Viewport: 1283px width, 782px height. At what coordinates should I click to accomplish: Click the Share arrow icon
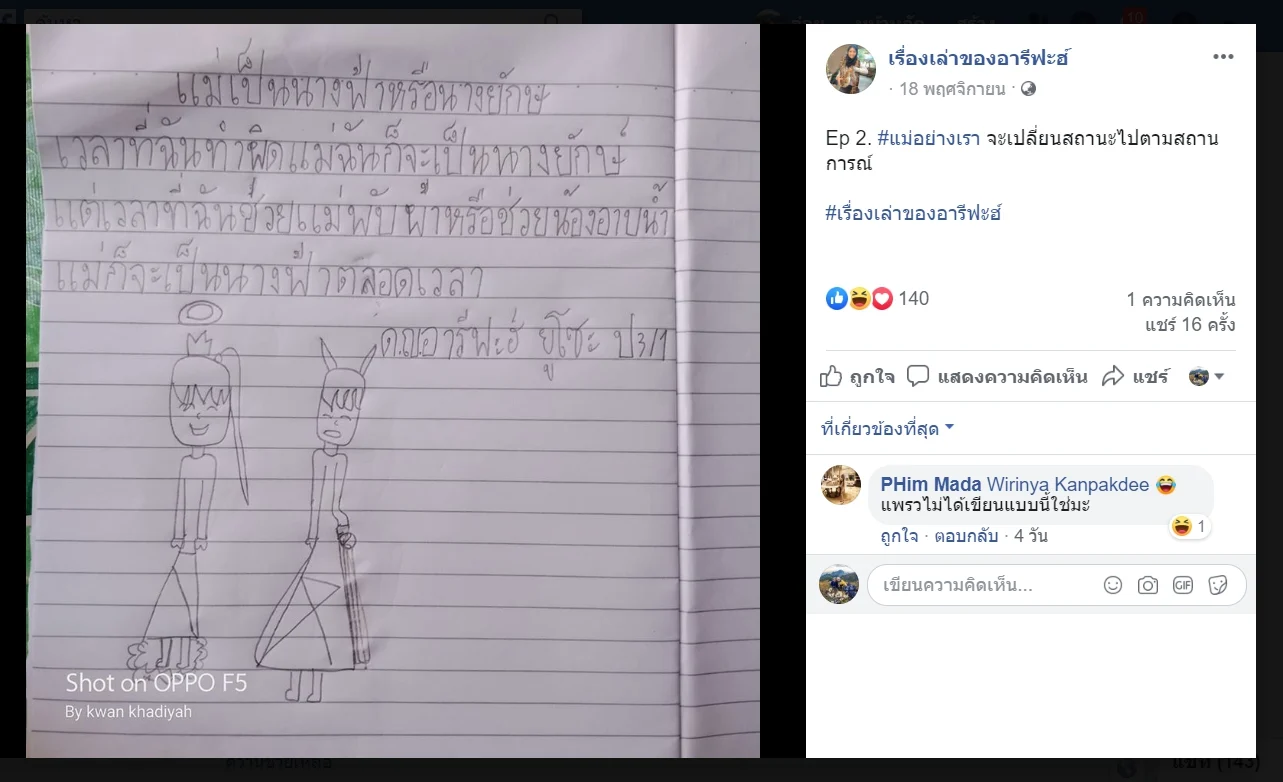pos(1113,377)
